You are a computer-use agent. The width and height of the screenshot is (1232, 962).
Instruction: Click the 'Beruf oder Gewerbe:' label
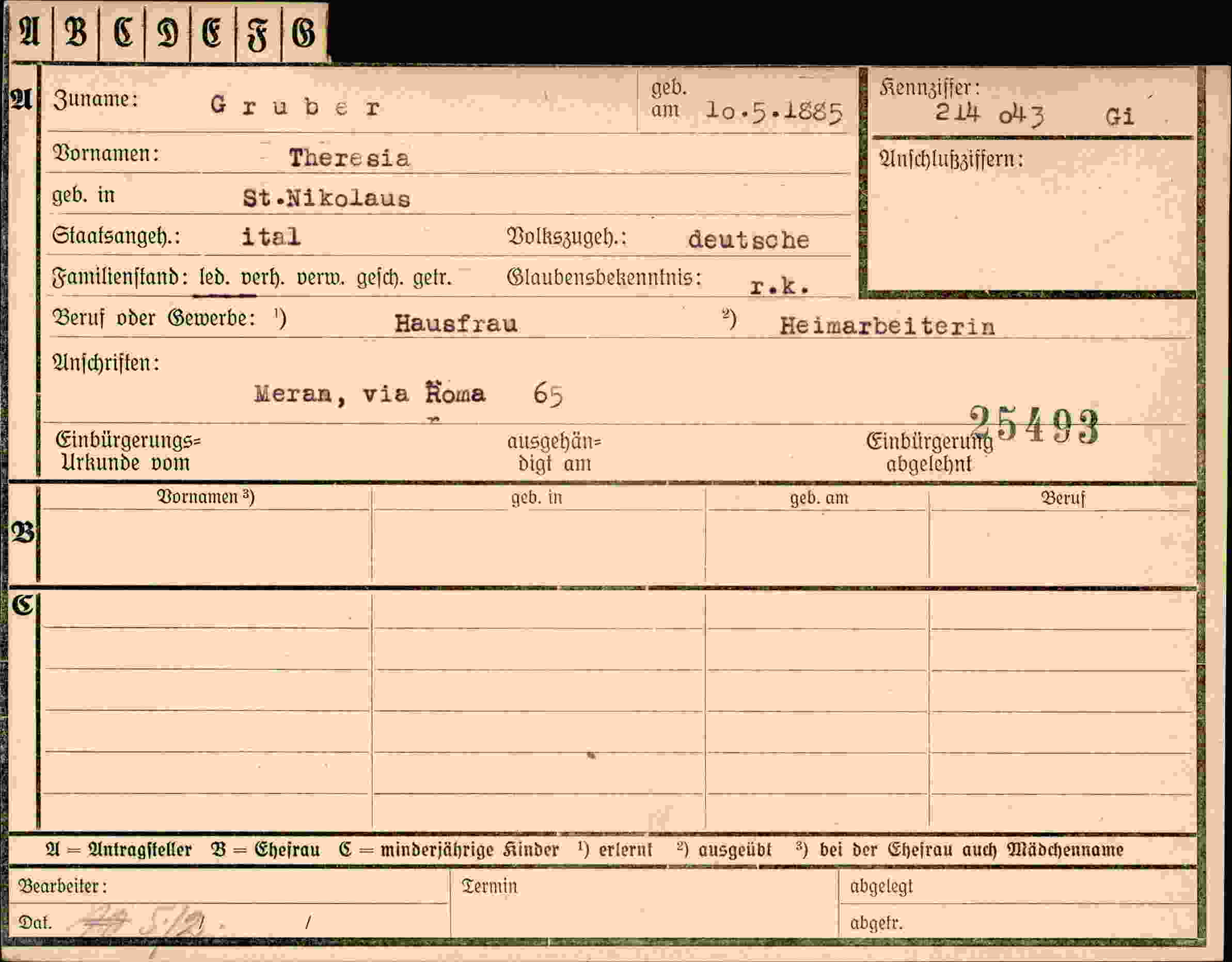point(153,318)
